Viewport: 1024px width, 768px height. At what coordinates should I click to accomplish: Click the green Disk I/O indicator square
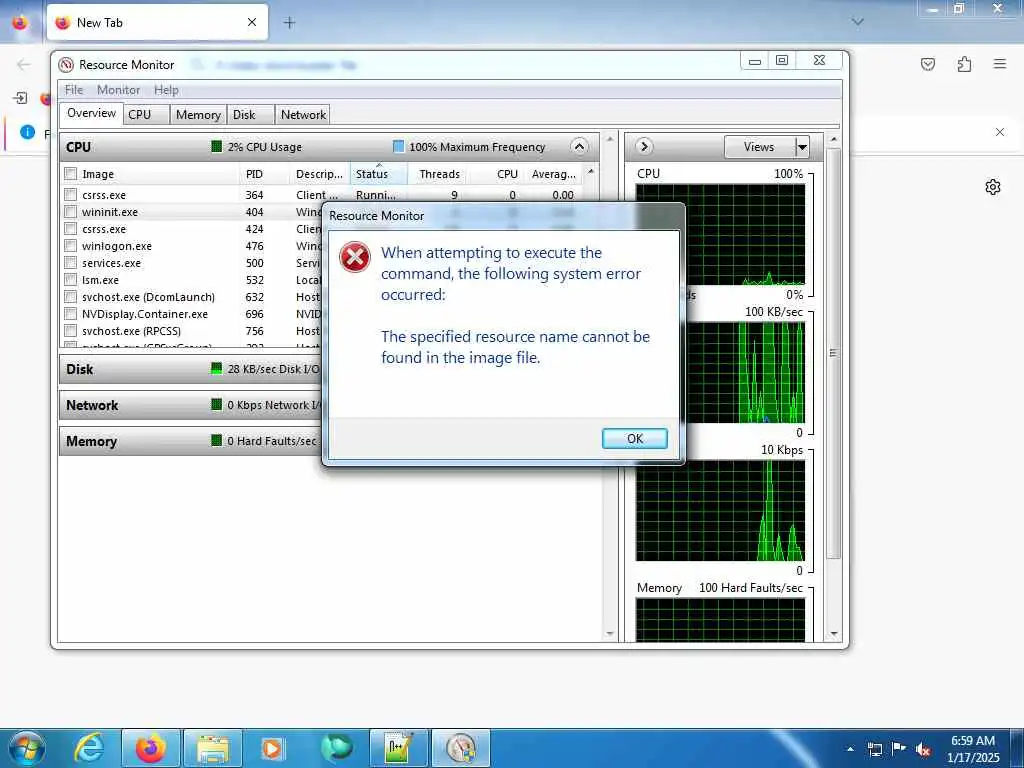coord(217,368)
